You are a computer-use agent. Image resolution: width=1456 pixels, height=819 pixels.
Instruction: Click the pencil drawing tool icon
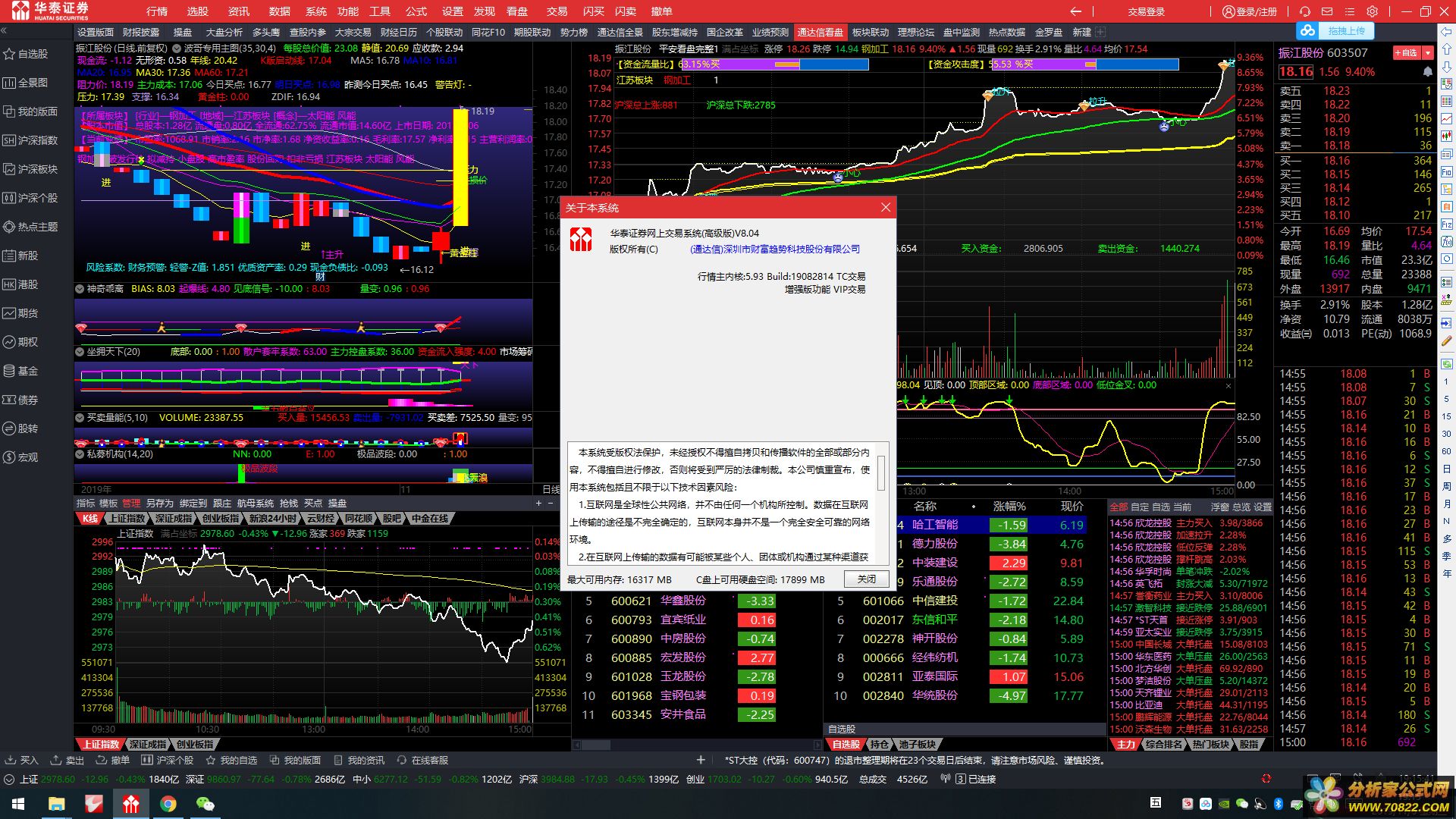[1447, 341]
